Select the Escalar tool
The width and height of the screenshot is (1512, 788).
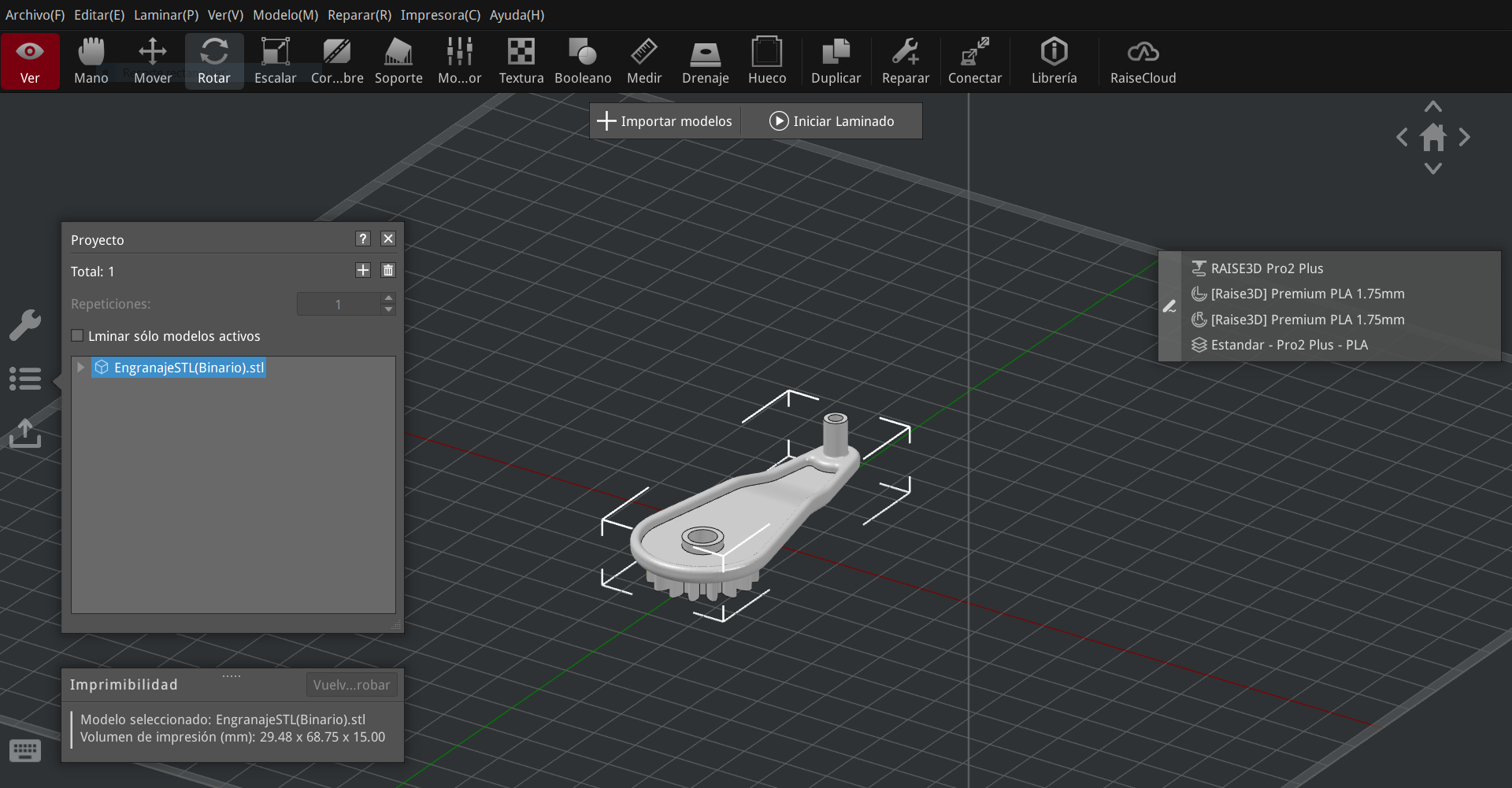(276, 61)
